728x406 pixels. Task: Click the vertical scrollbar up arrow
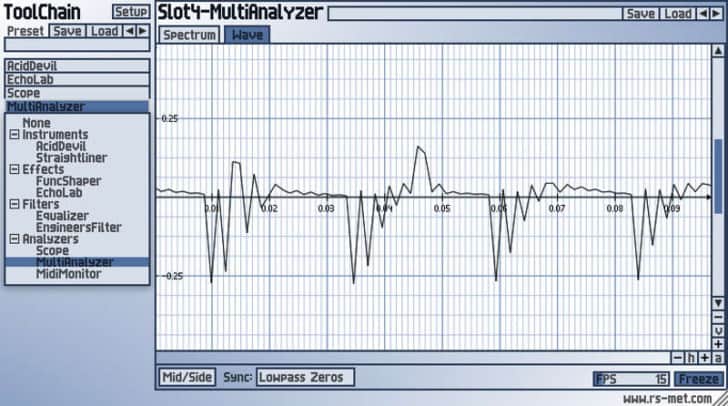coord(718,51)
